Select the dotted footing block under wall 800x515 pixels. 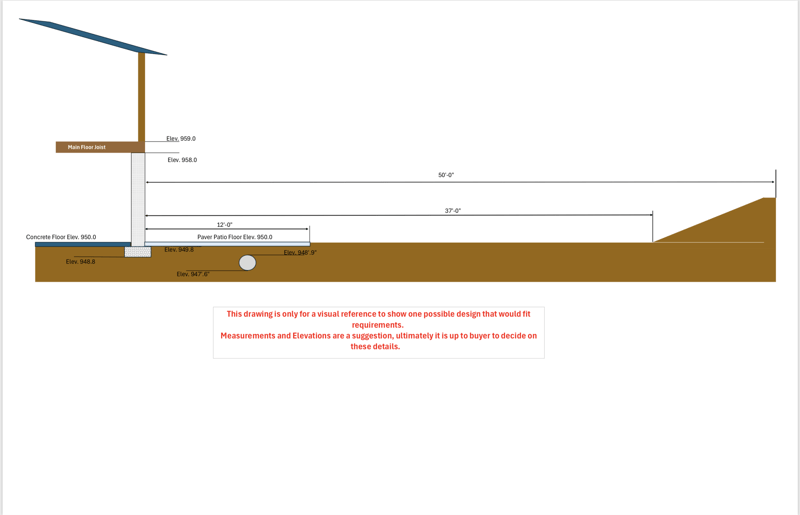tap(138, 252)
